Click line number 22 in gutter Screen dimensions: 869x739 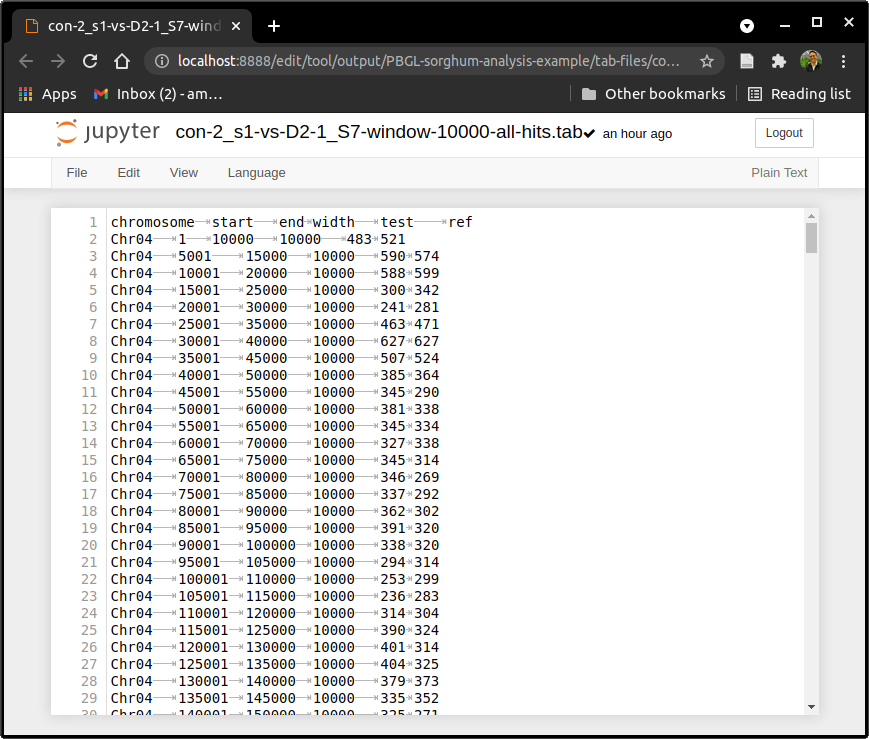click(x=89, y=579)
